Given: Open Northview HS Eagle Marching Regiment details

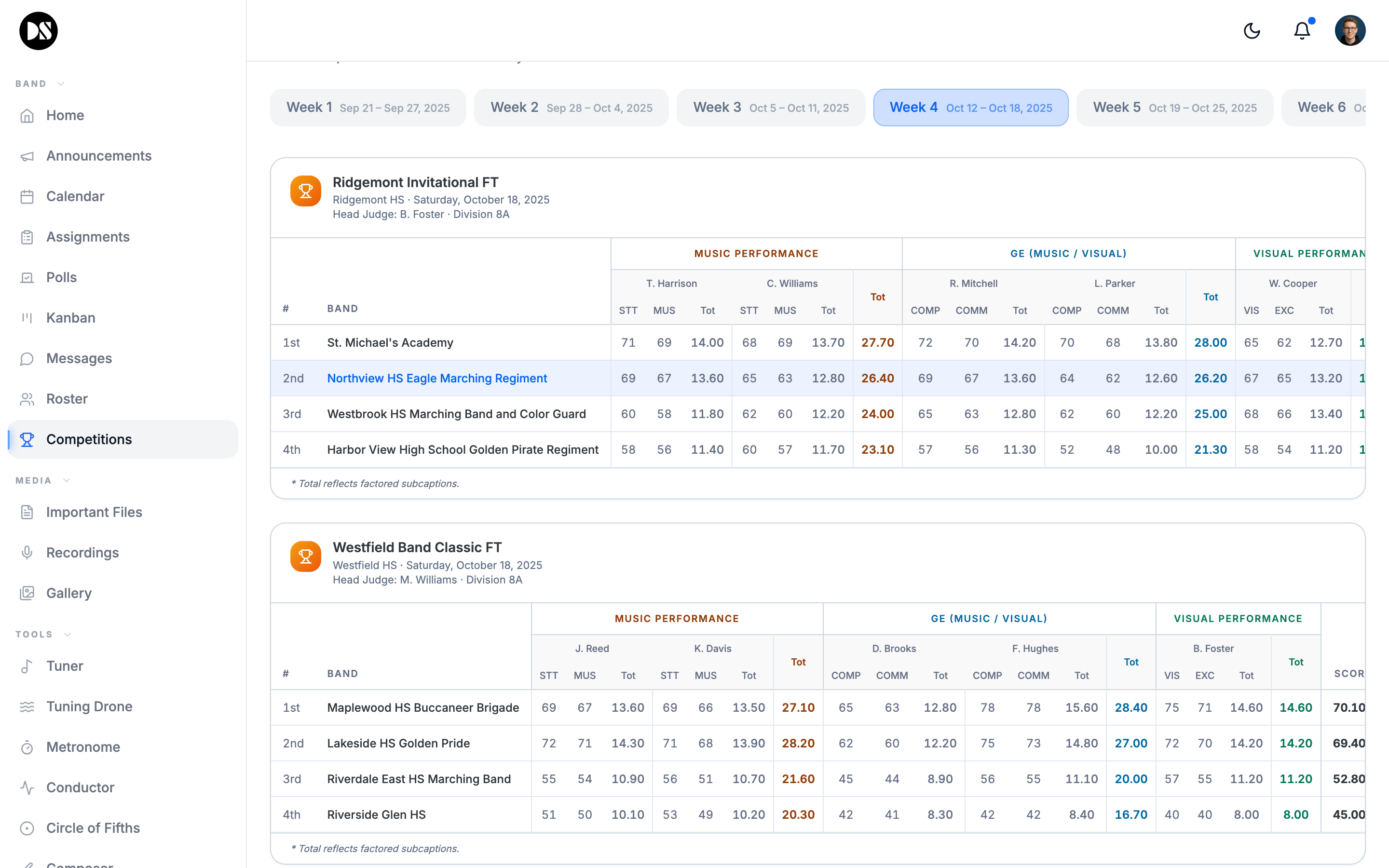Looking at the screenshot, I should (x=437, y=378).
